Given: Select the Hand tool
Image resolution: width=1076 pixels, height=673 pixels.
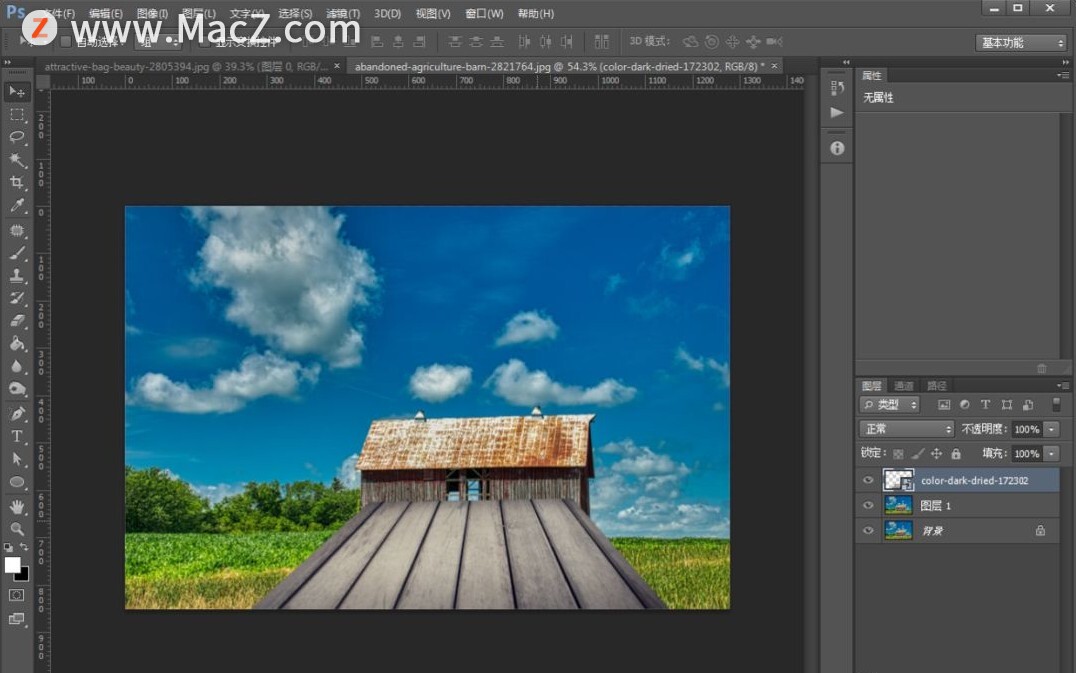Looking at the screenshot, I should tap(17, 506).
